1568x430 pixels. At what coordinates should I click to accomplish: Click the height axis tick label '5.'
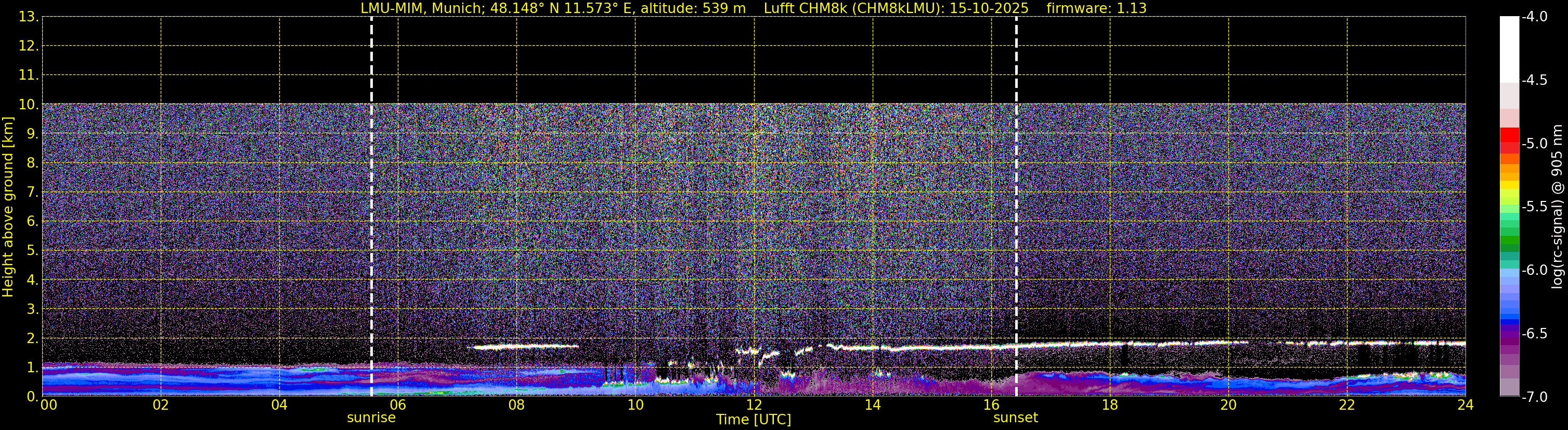tap(32, 251)
